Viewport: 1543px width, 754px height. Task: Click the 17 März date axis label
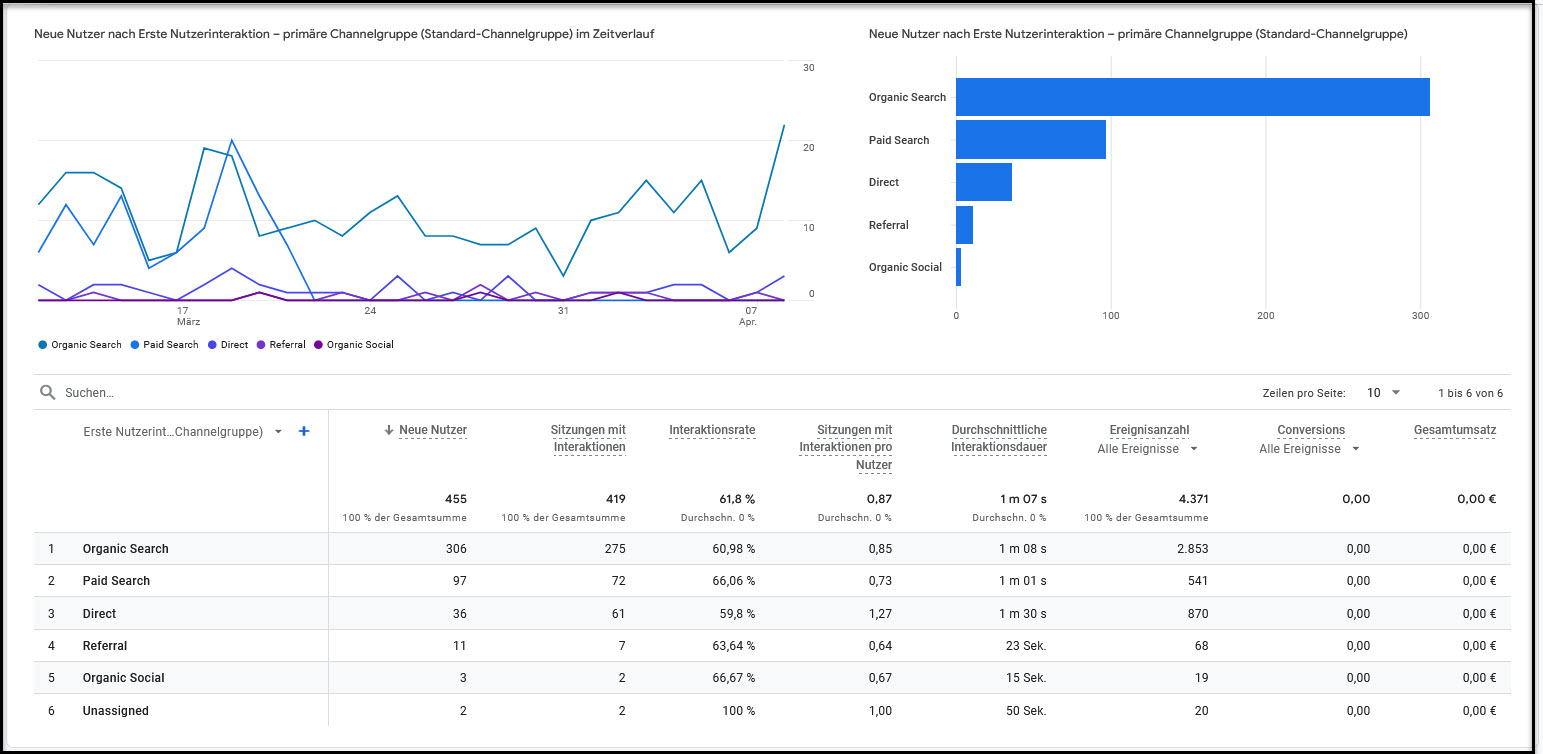pyautogui.click(x=188, y=316)
